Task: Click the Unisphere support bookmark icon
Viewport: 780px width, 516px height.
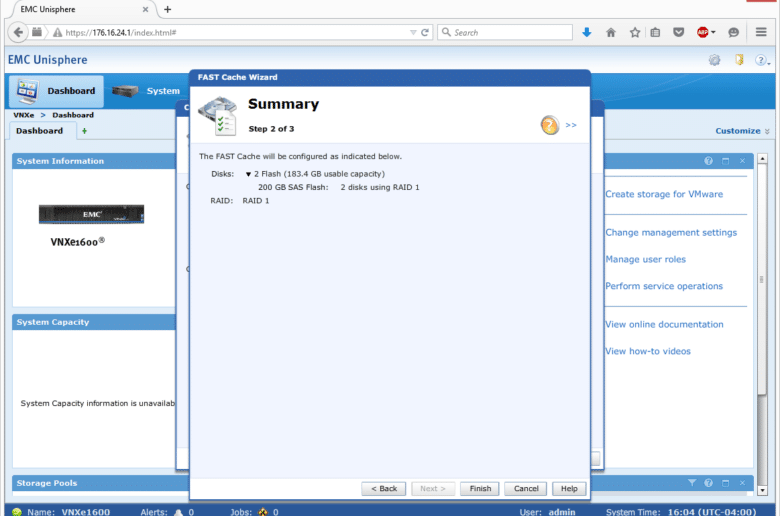Action: [x=739, y=60]
